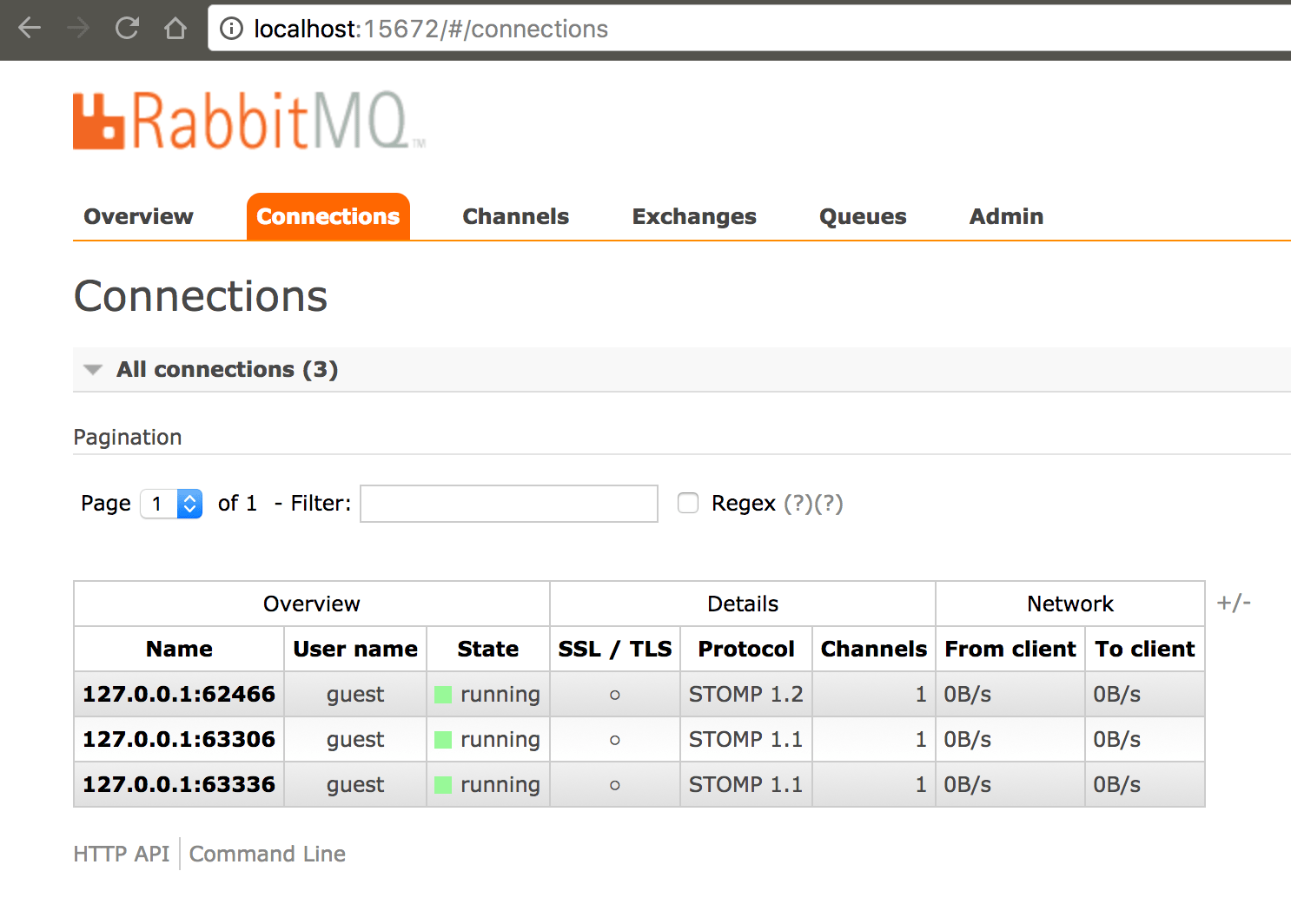Click the green running status square for 127.0.0.1:63336
Viewport: 1291px width, 924px height.
click(x=443, y=785)
